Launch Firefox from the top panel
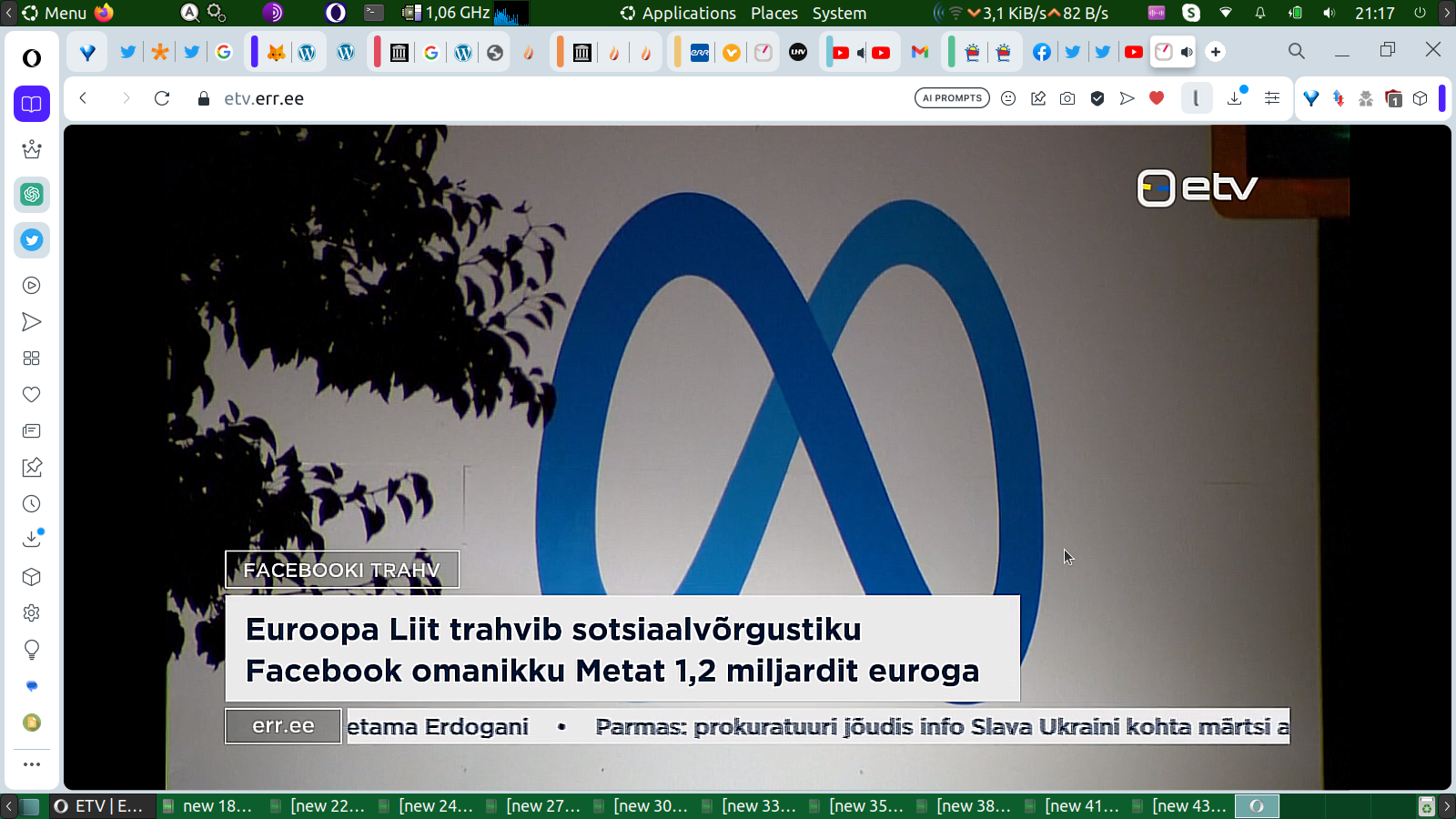The height and width of the screenshot is (819, 1456). (x=105, y=13)
